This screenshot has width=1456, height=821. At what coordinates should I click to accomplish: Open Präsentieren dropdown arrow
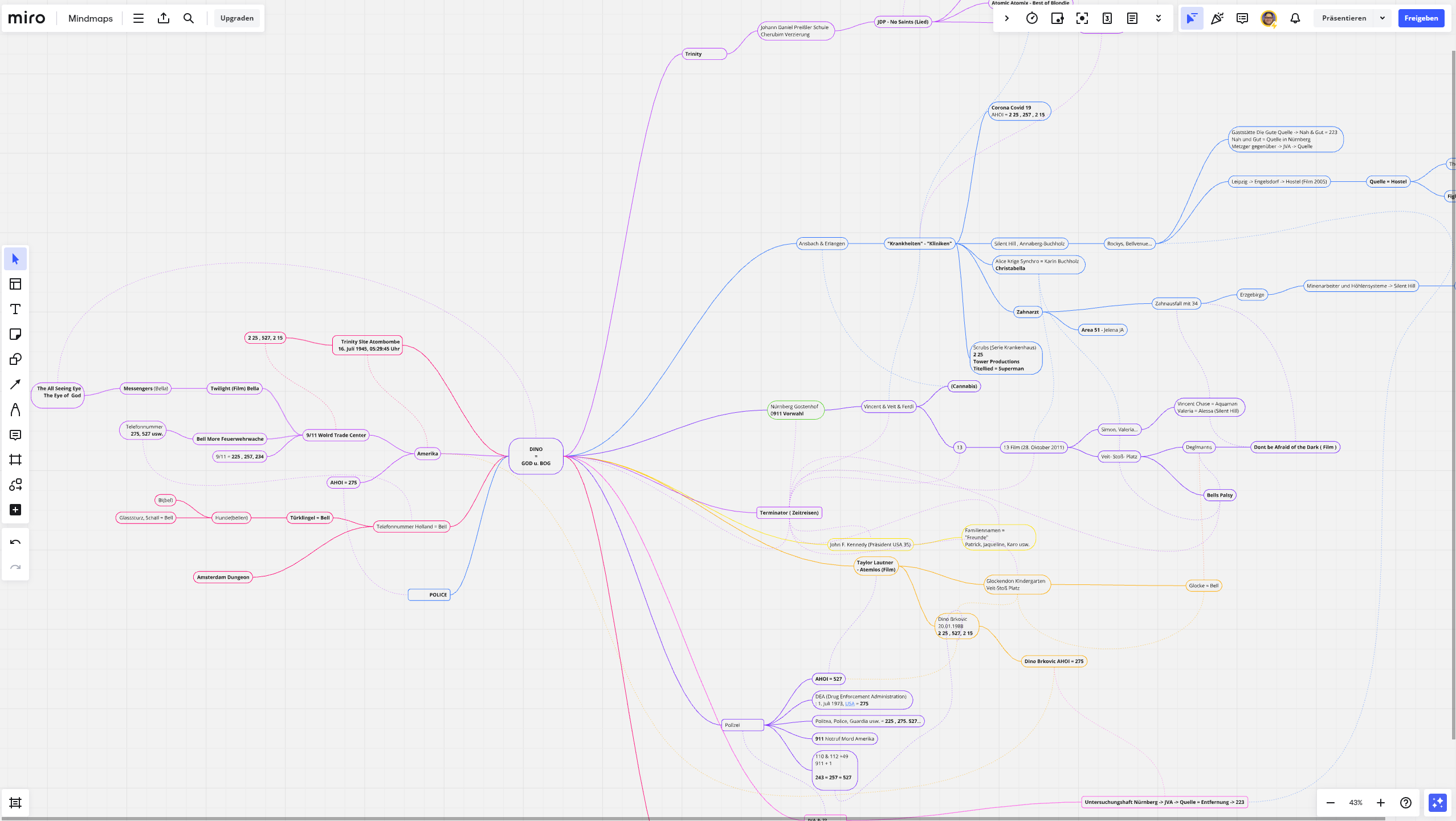click(1382, 18)
